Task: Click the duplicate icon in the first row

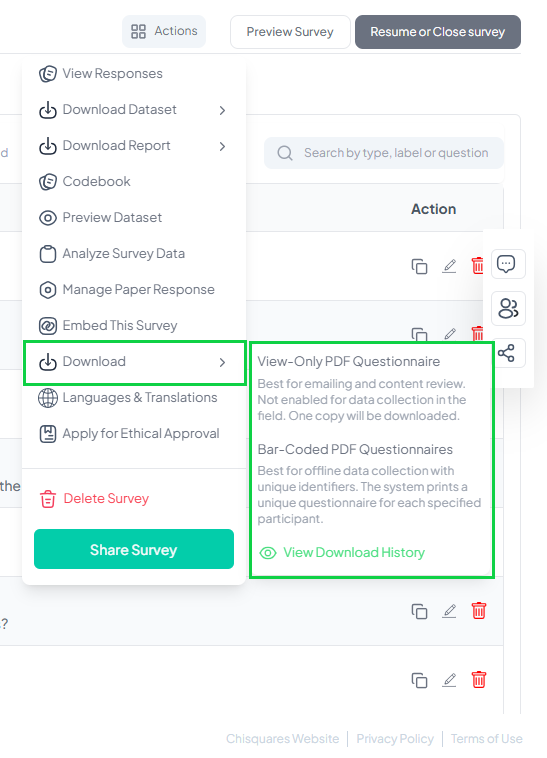Action: [x=419, y=266]
